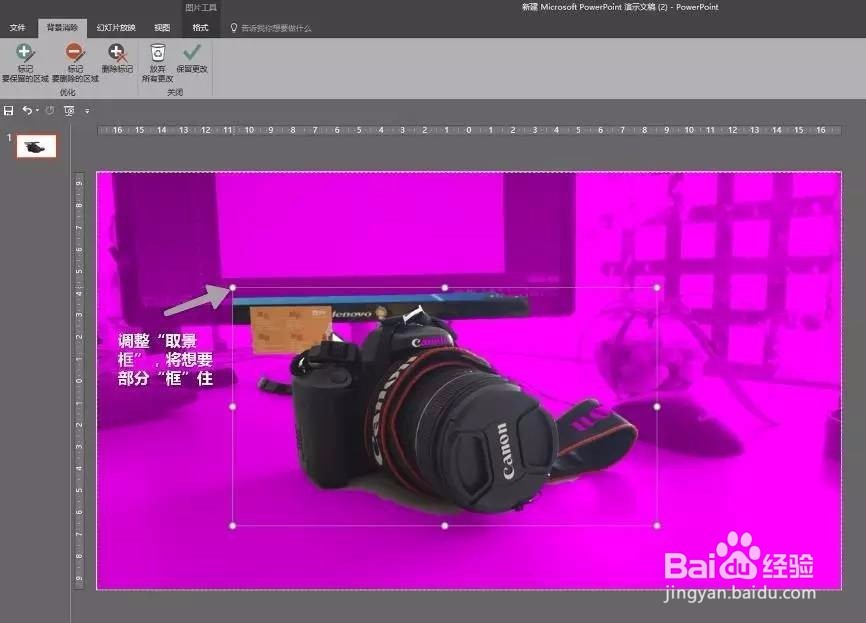Redo the action in quick access toolbar
The height and width of the screenshot is (623, 866).
(x=50, y=110)
